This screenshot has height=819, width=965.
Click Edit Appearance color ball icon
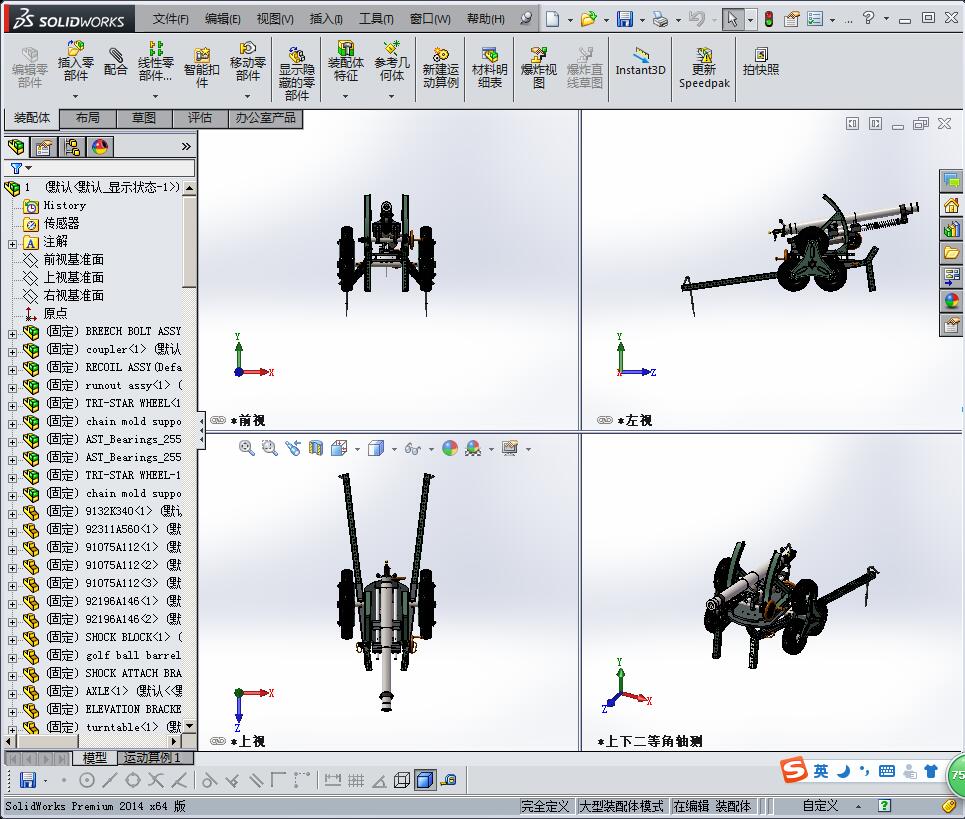click(450, 448)
